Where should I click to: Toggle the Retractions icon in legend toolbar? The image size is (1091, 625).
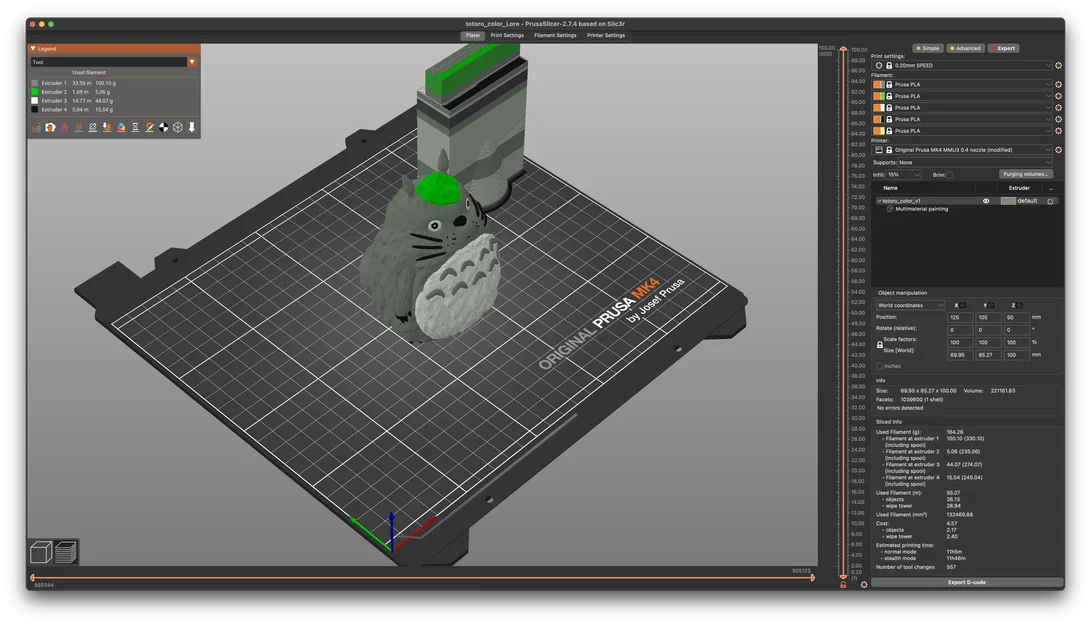65,127
